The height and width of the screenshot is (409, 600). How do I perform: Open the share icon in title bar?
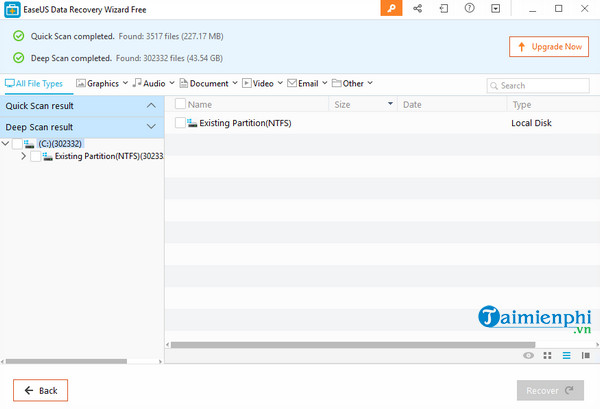pos(417,8)
